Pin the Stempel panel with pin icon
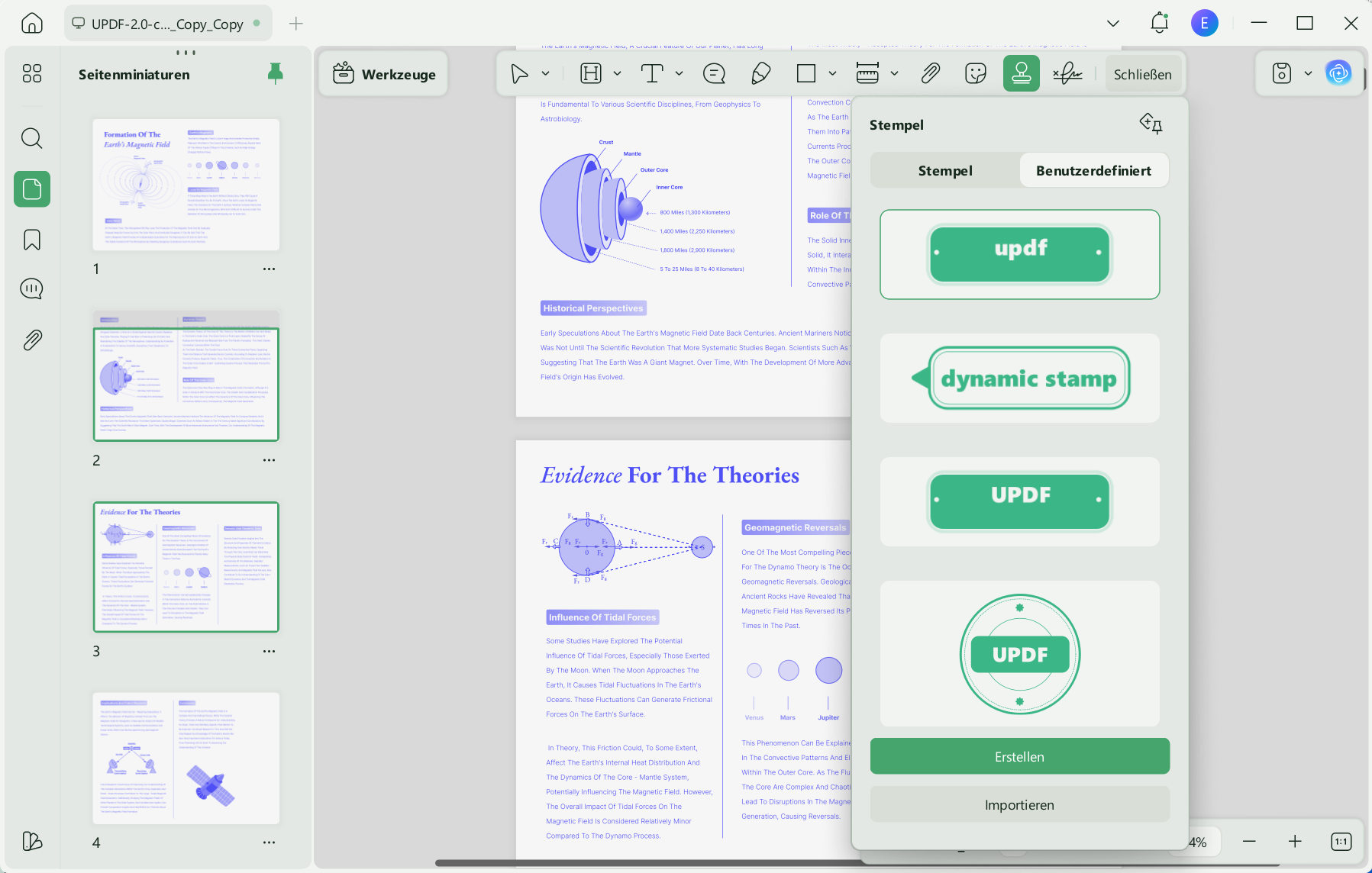Image resolution: width=1372 pixels, height=873 pixels. (1151, 124)
